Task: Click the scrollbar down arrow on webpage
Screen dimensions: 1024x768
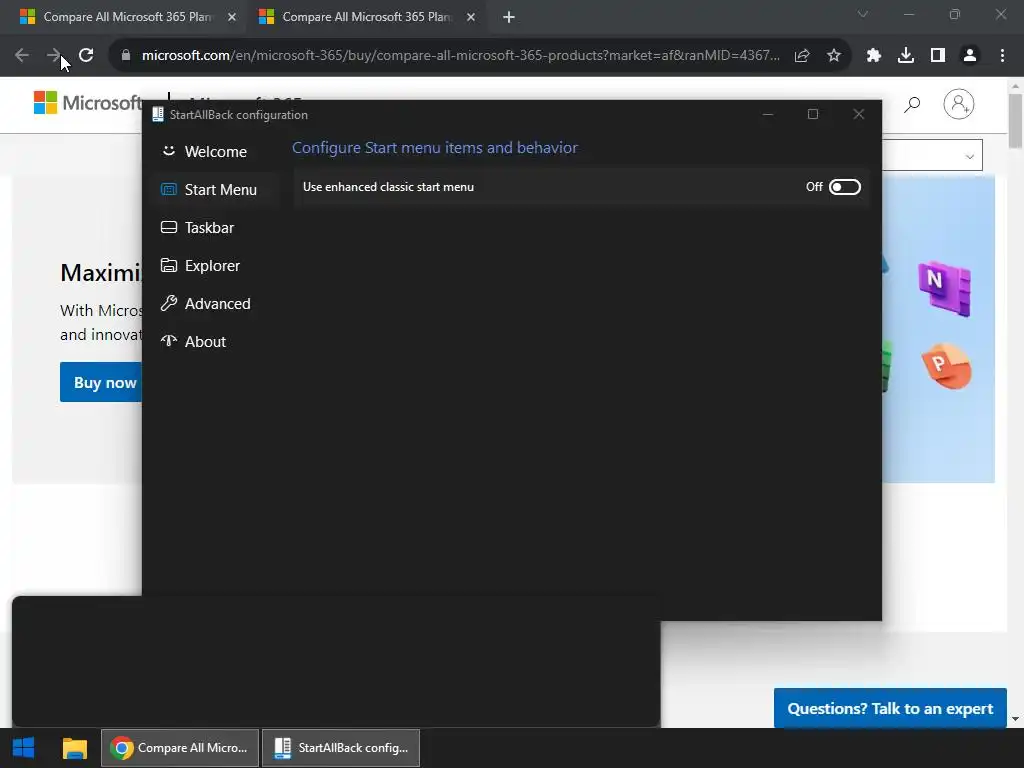Action: click(1015, 719)
